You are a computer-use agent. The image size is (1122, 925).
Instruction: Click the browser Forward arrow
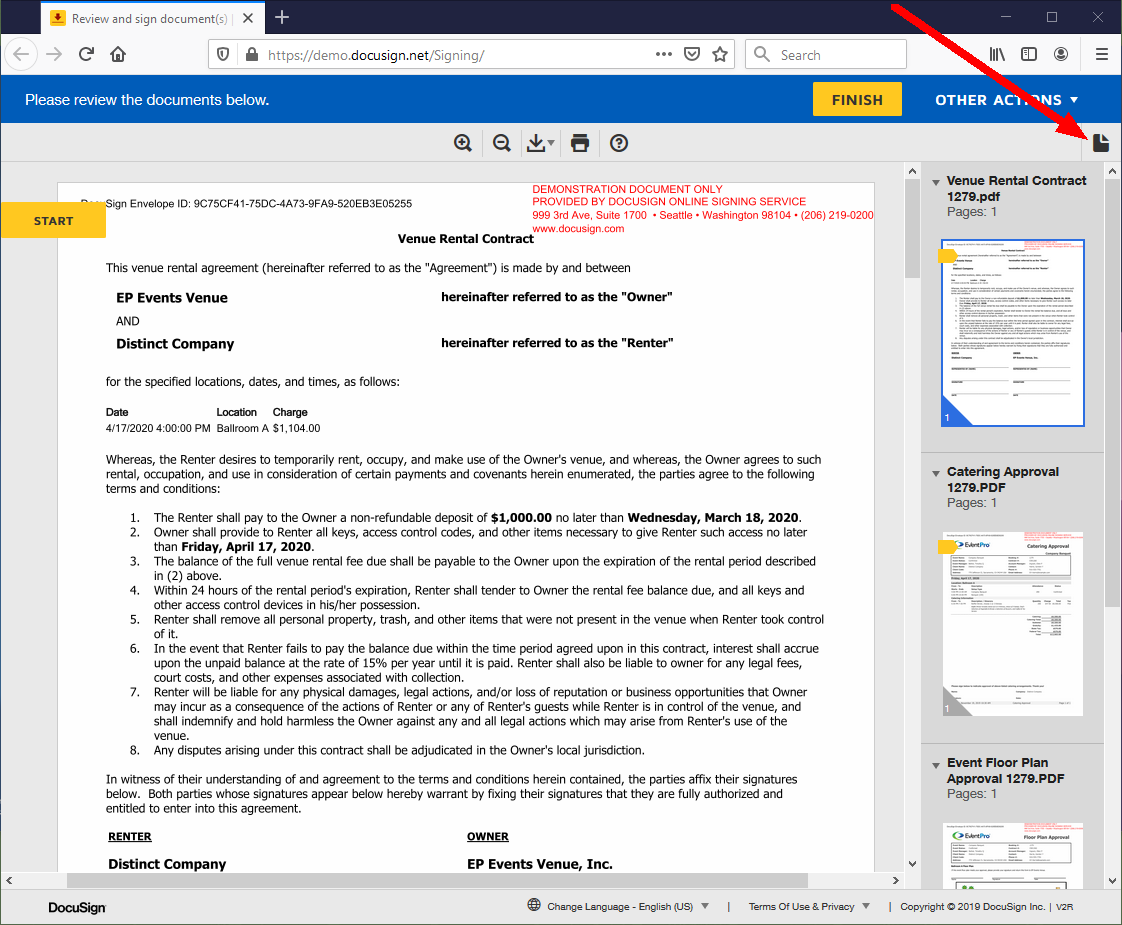(54, 54)
